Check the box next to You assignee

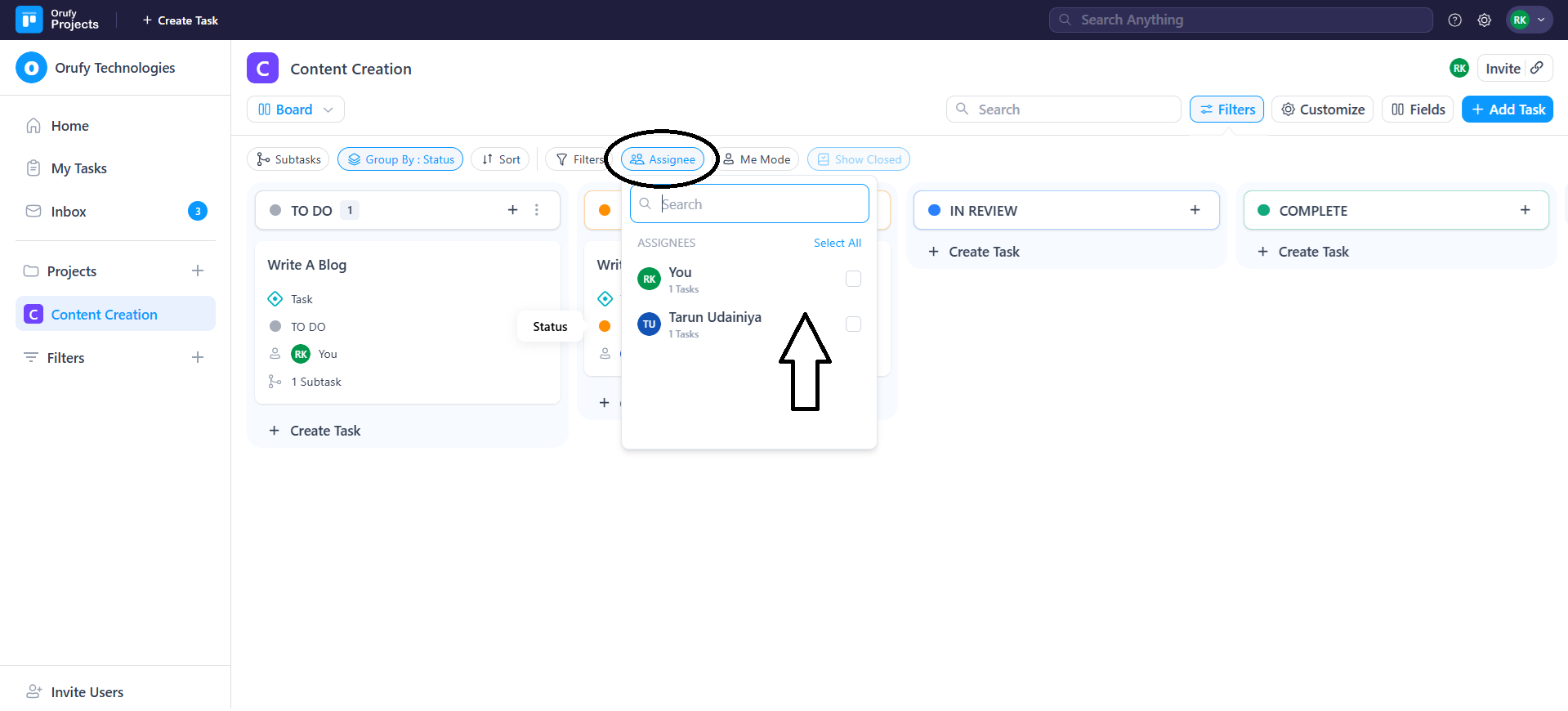point(853,279)
